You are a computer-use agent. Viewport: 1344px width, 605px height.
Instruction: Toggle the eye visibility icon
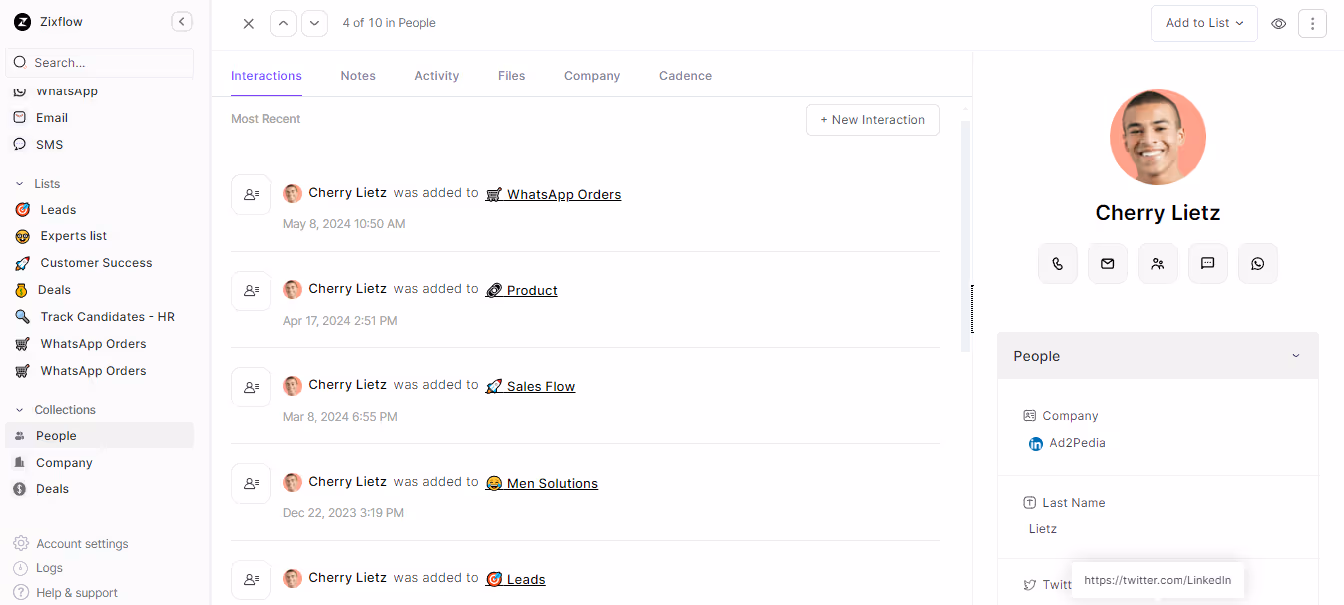pos(1278,23)
